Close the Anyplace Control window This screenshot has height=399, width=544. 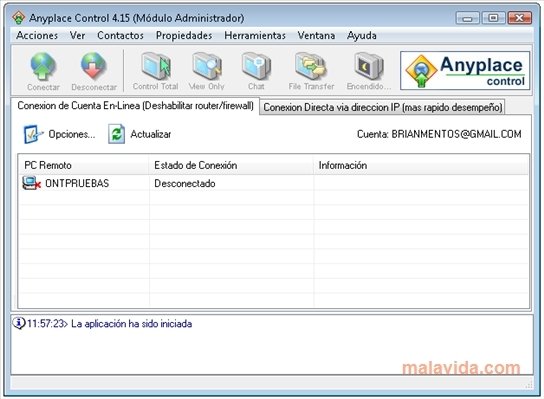point(519,18)
